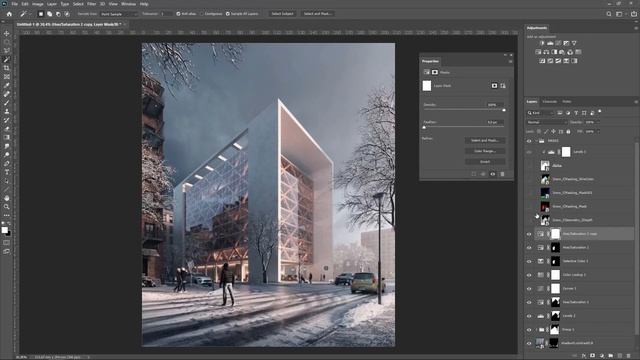Open the Magic Wand tool preset picker arrow
This screenshot has height=360, width=640.
[29, 14]
